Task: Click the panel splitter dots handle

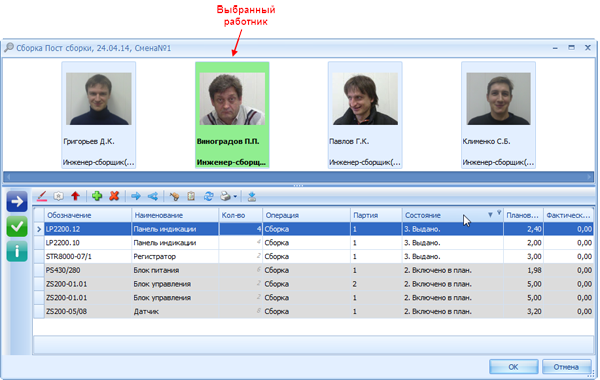Action: (298, 186)
